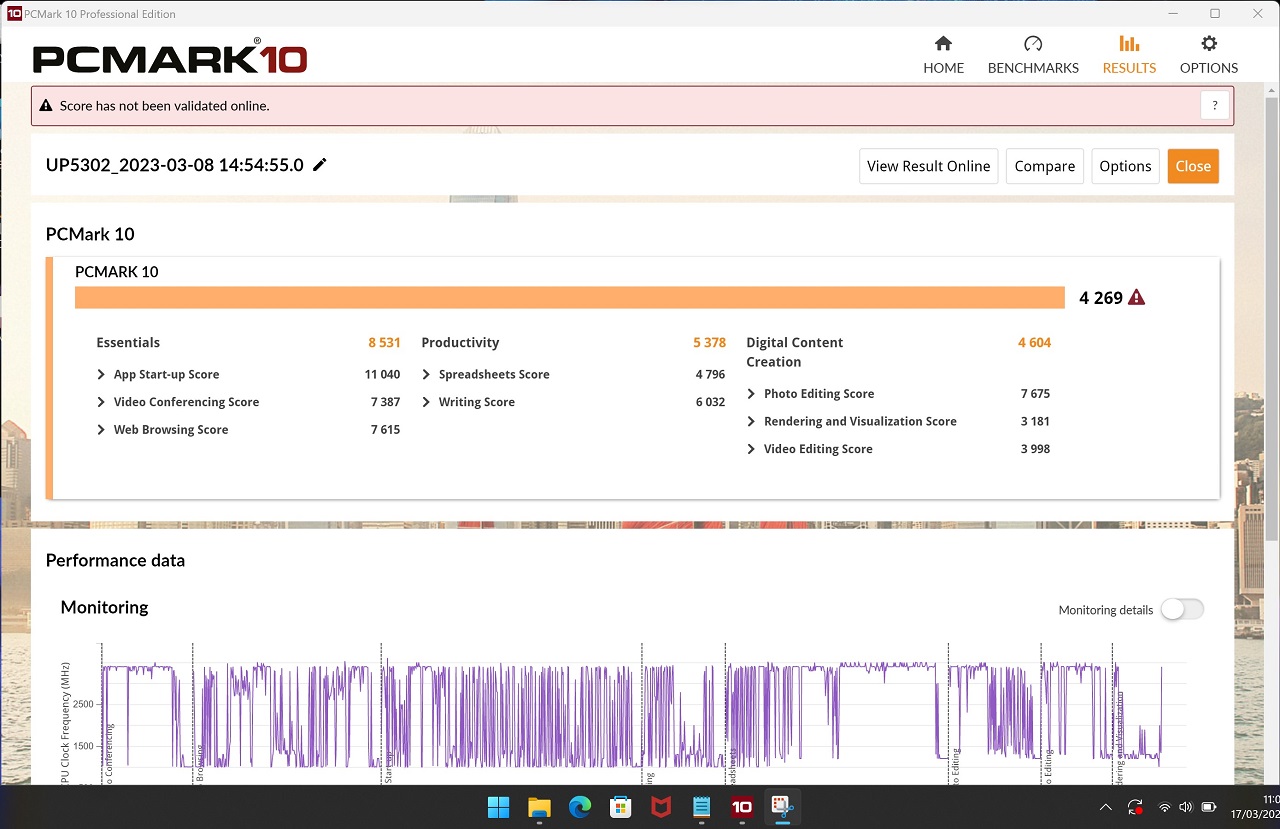Image resolution: width=1280 pixels, height=829 pixels.
Task: Click the question mark help button
Action: (1215, 105)
